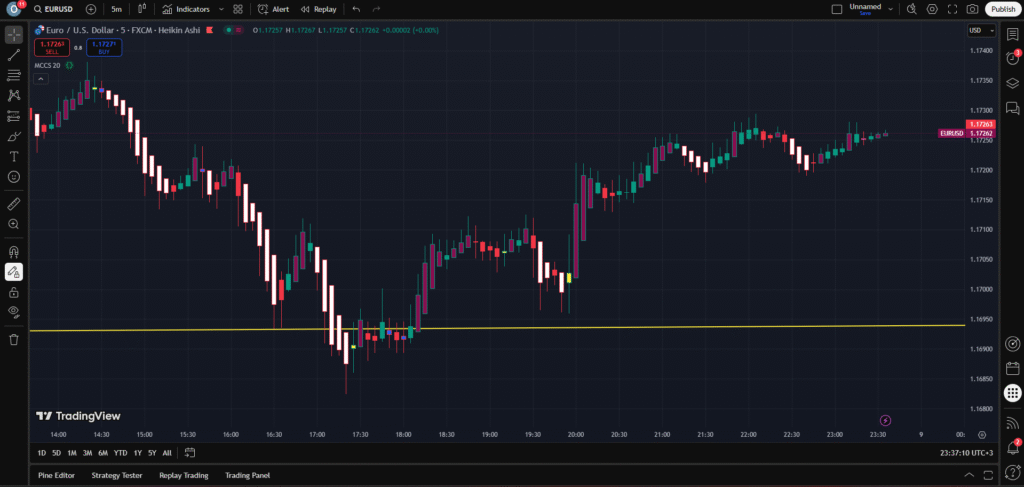Open the Go to date icon
1024x487 pixels.
click(190, 452)
